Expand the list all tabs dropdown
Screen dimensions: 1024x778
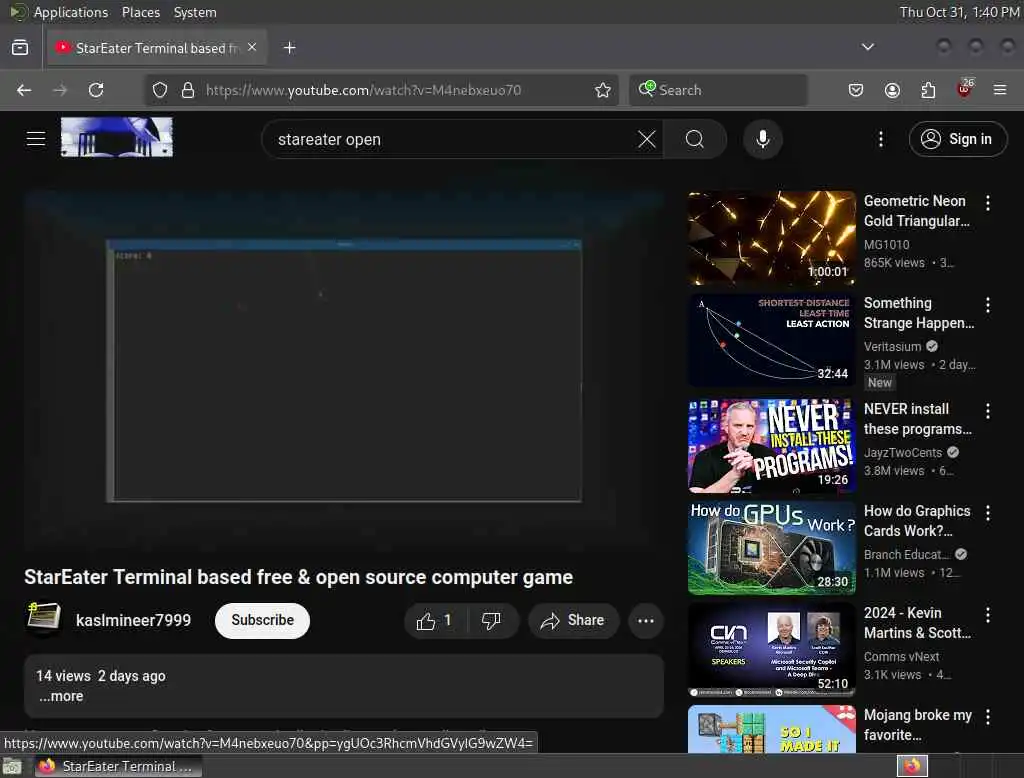pos(867,47)
